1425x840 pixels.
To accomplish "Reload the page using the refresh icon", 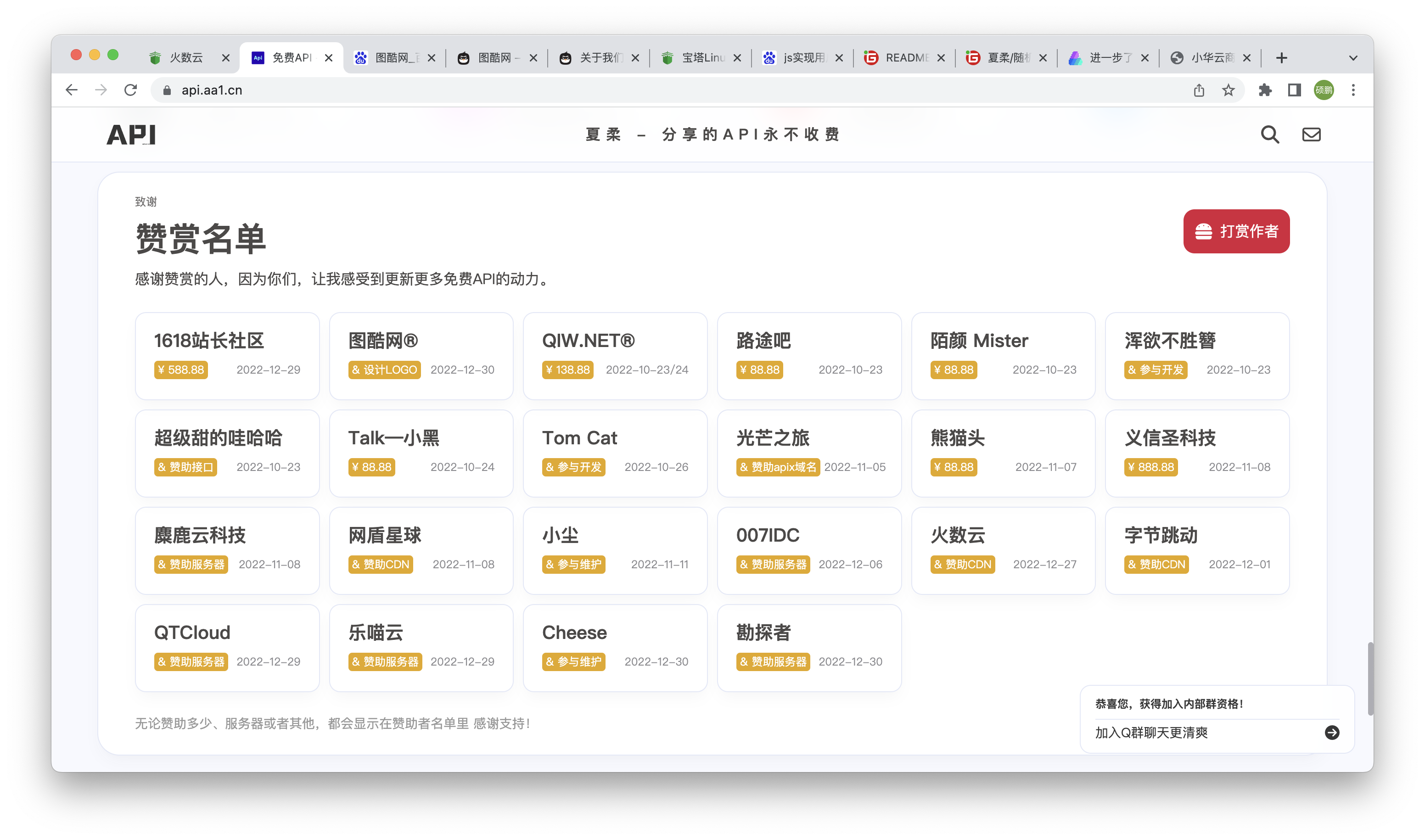I will tap(131, 90).
